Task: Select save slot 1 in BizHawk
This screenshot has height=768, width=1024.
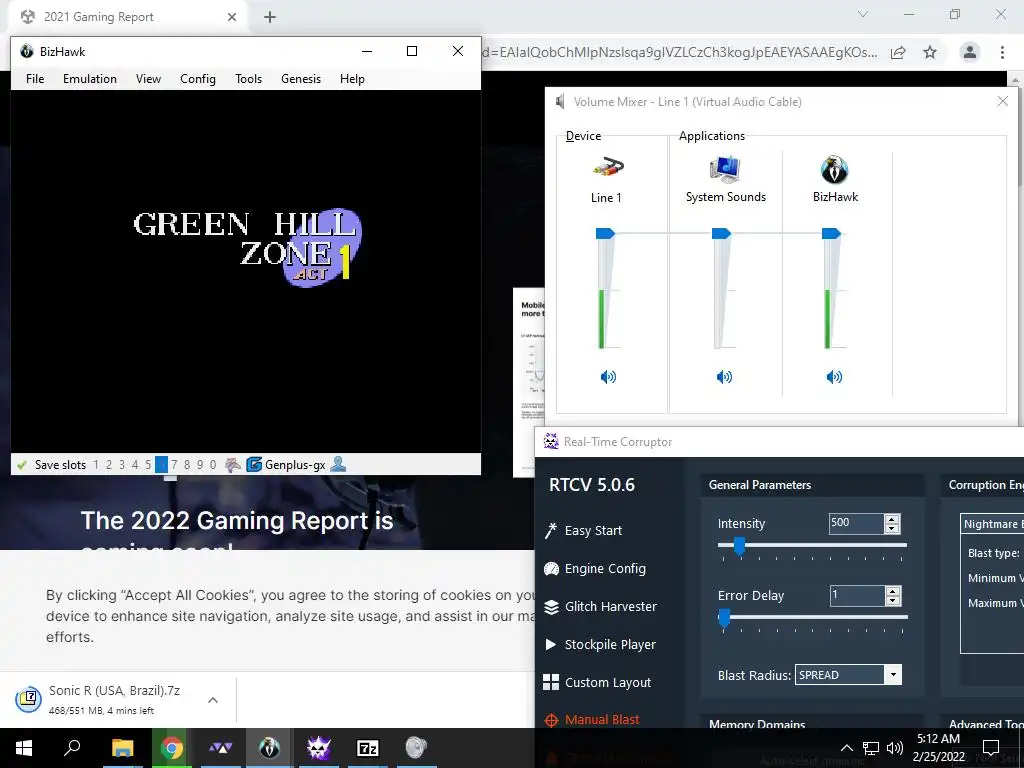Action: tap(96, 465)
